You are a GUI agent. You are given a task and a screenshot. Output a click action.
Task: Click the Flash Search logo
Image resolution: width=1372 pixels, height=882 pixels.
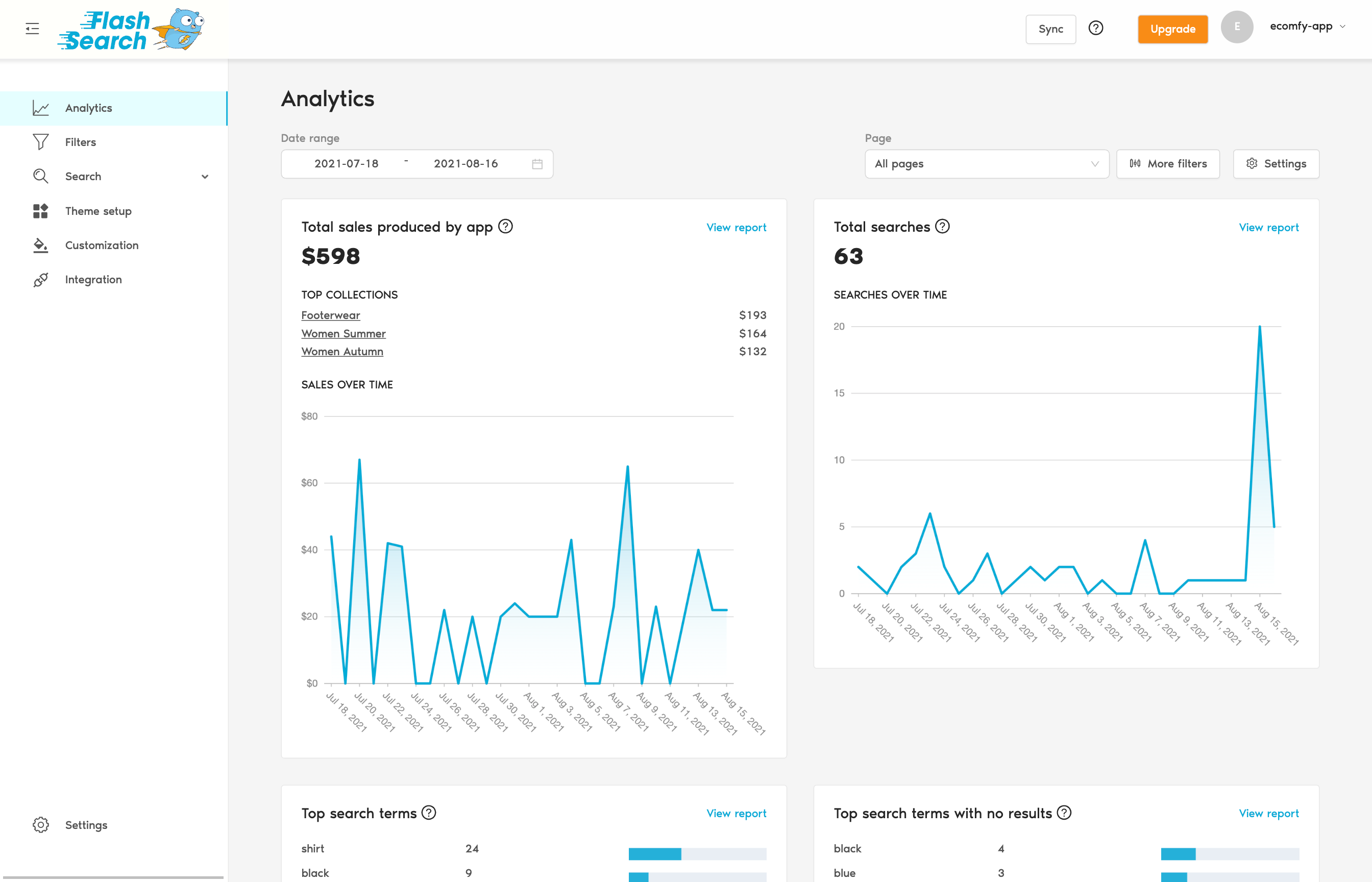[x=131, y=30]
